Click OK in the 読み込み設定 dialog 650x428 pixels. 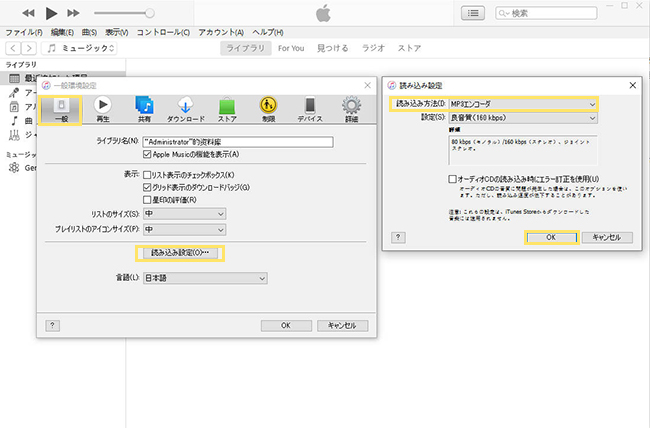(x=551, y=237)
